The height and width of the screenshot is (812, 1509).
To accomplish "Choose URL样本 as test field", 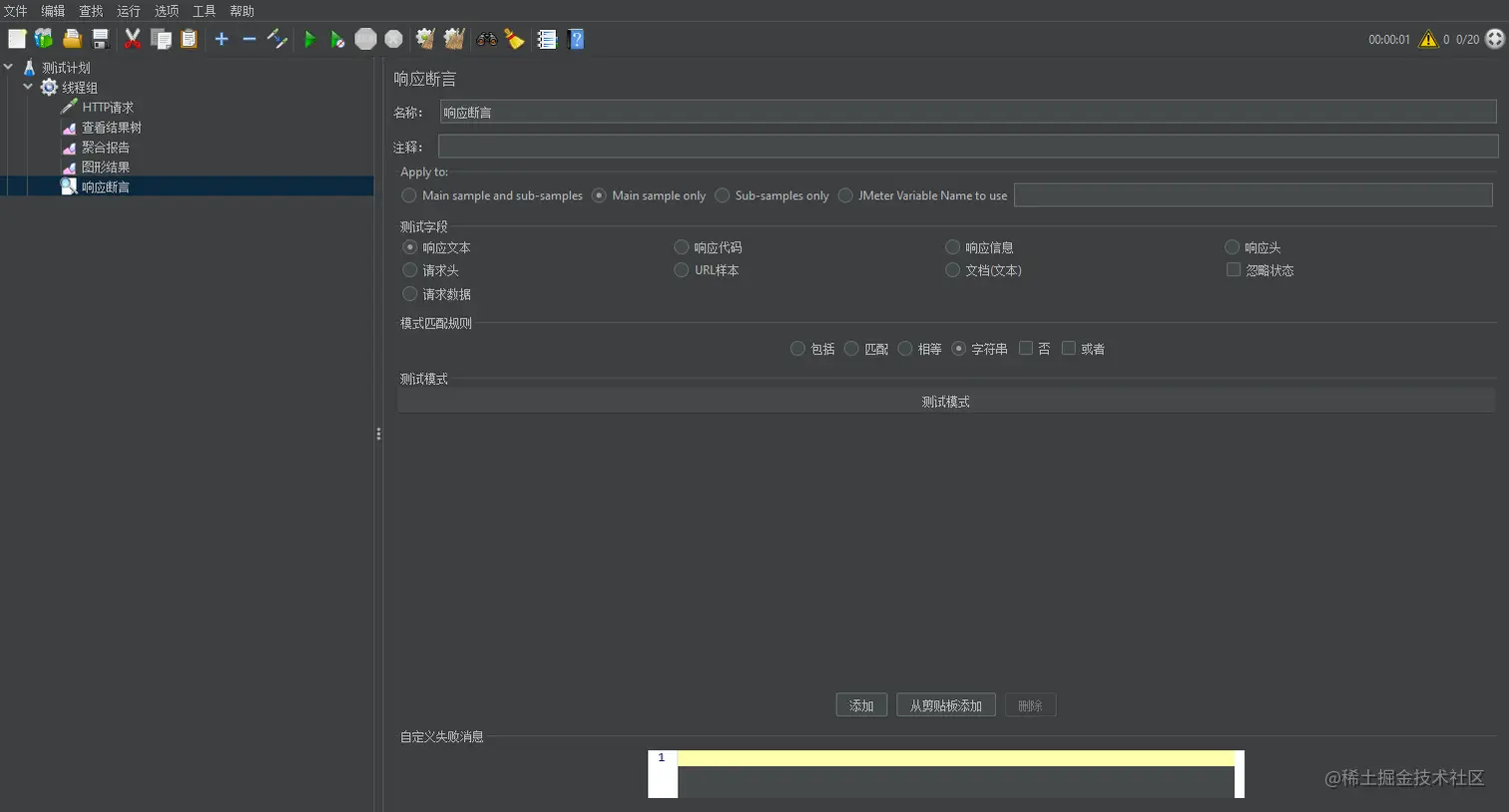I will coord(682,270).
